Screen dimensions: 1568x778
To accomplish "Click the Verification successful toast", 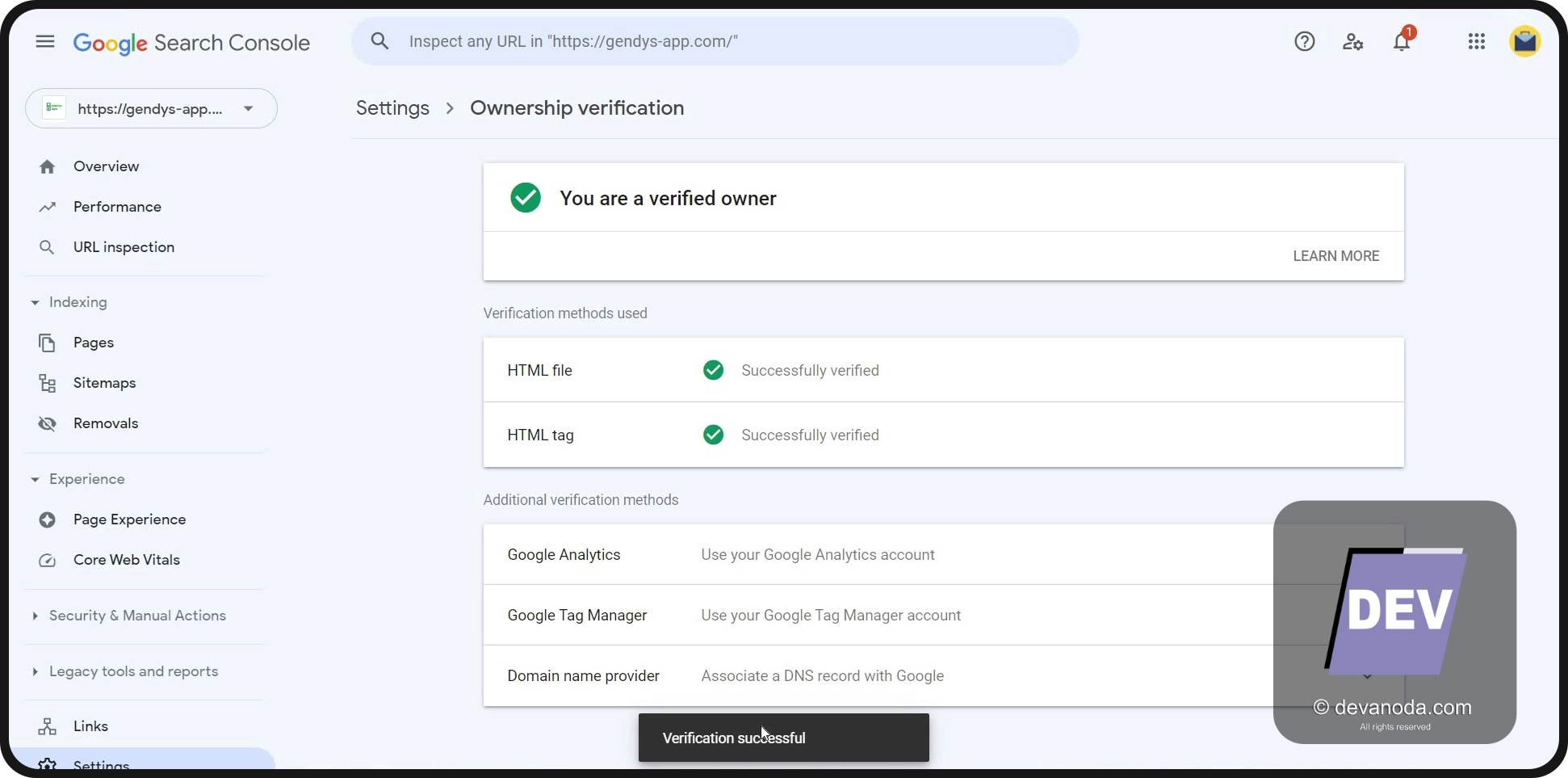I will 783,738.
